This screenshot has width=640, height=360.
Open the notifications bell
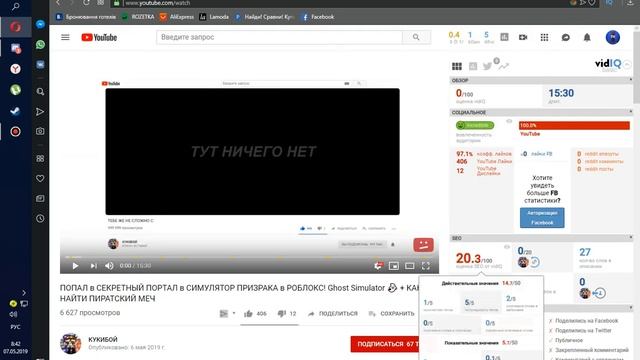coord(587,38)
